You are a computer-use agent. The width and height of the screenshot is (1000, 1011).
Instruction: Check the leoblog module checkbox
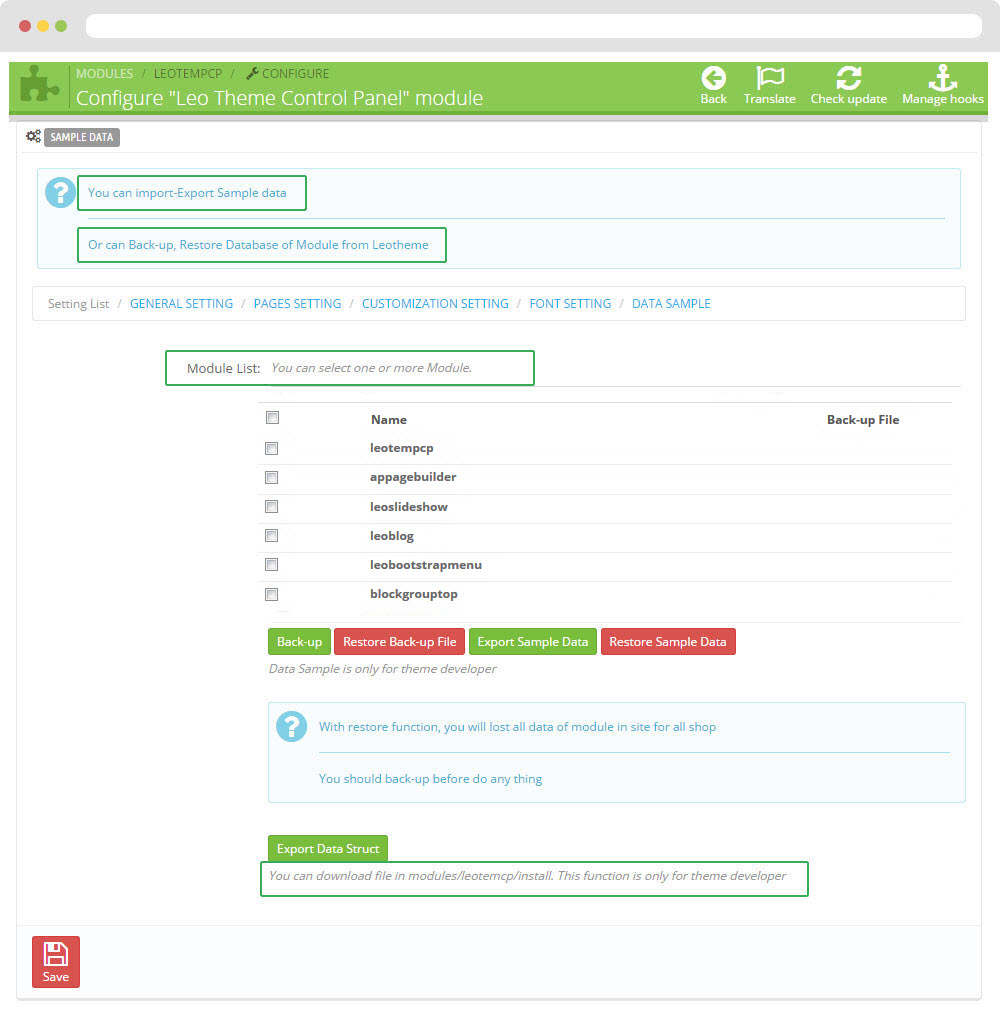tap(271, 535)
